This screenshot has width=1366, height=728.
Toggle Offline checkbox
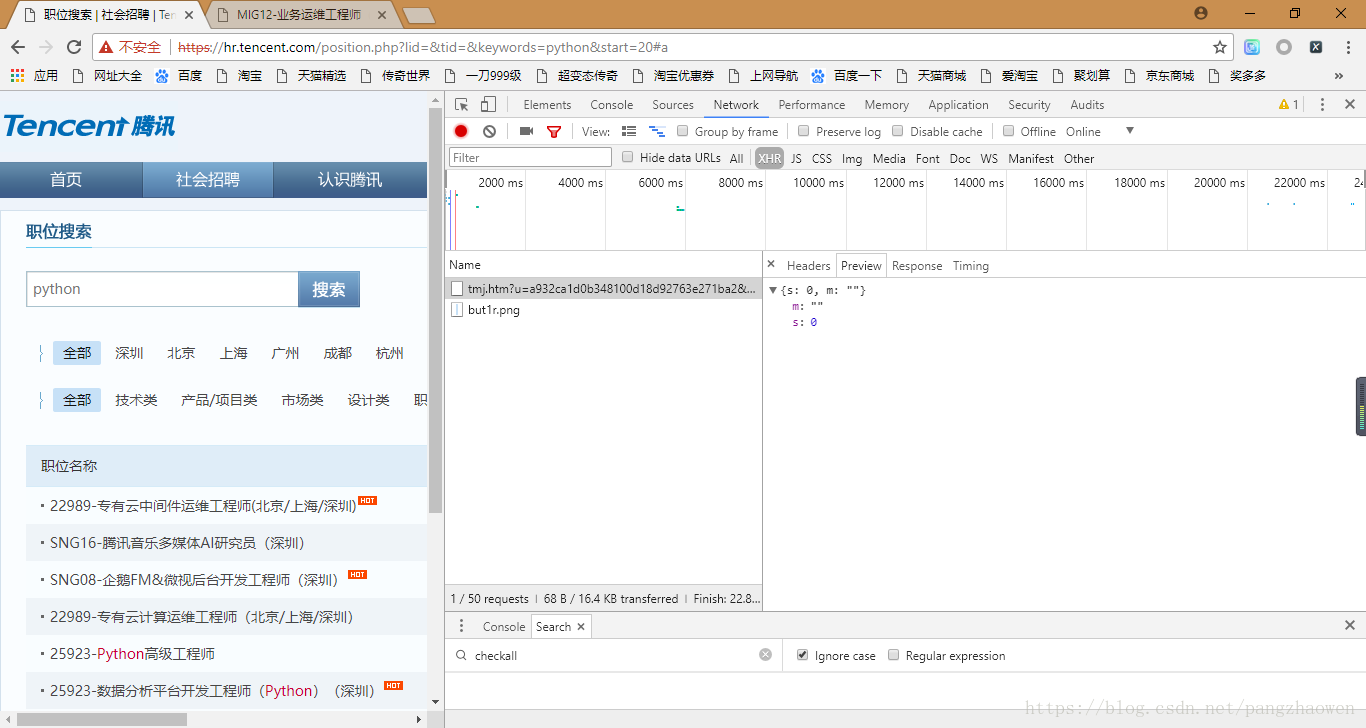(1009, 131)
